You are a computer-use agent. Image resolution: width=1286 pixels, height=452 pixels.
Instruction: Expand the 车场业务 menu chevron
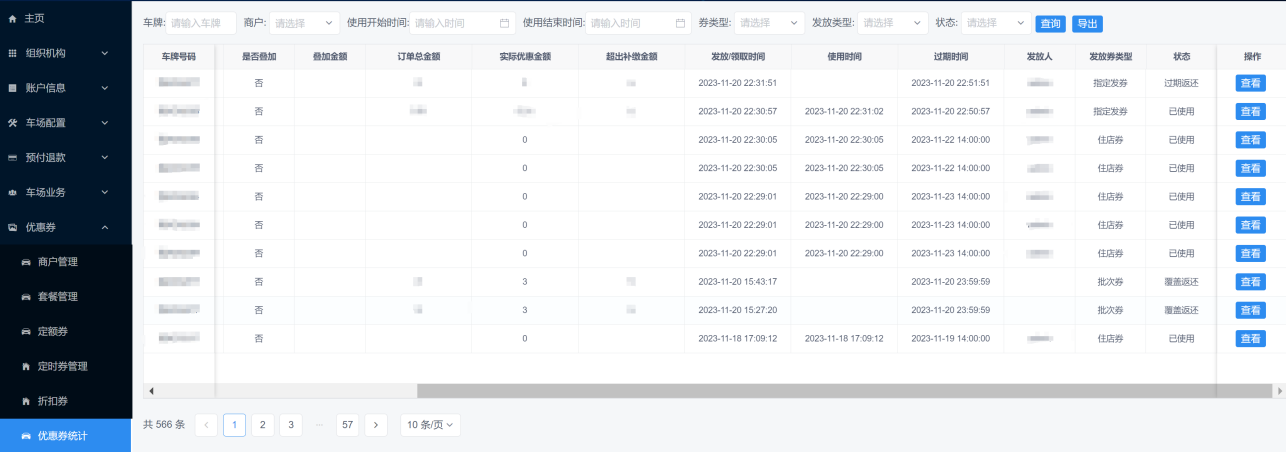[x=105, y=192]
